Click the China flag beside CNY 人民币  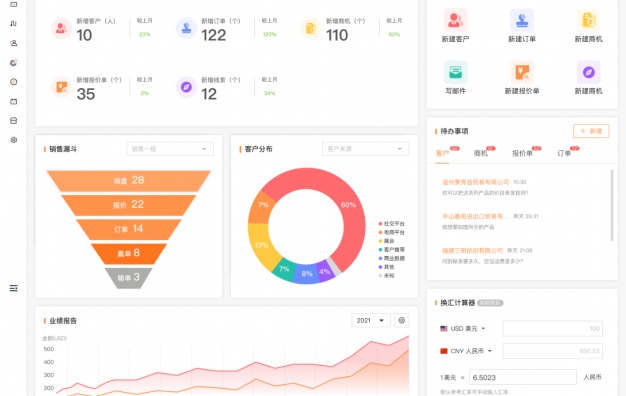pyautogui.click(x=444, y=351)
